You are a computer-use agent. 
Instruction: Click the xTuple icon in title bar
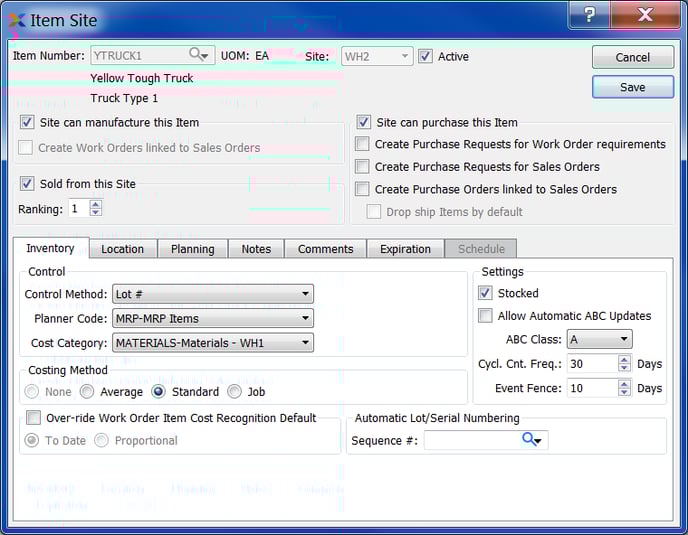pyautogui.click(x=17, y=19)
